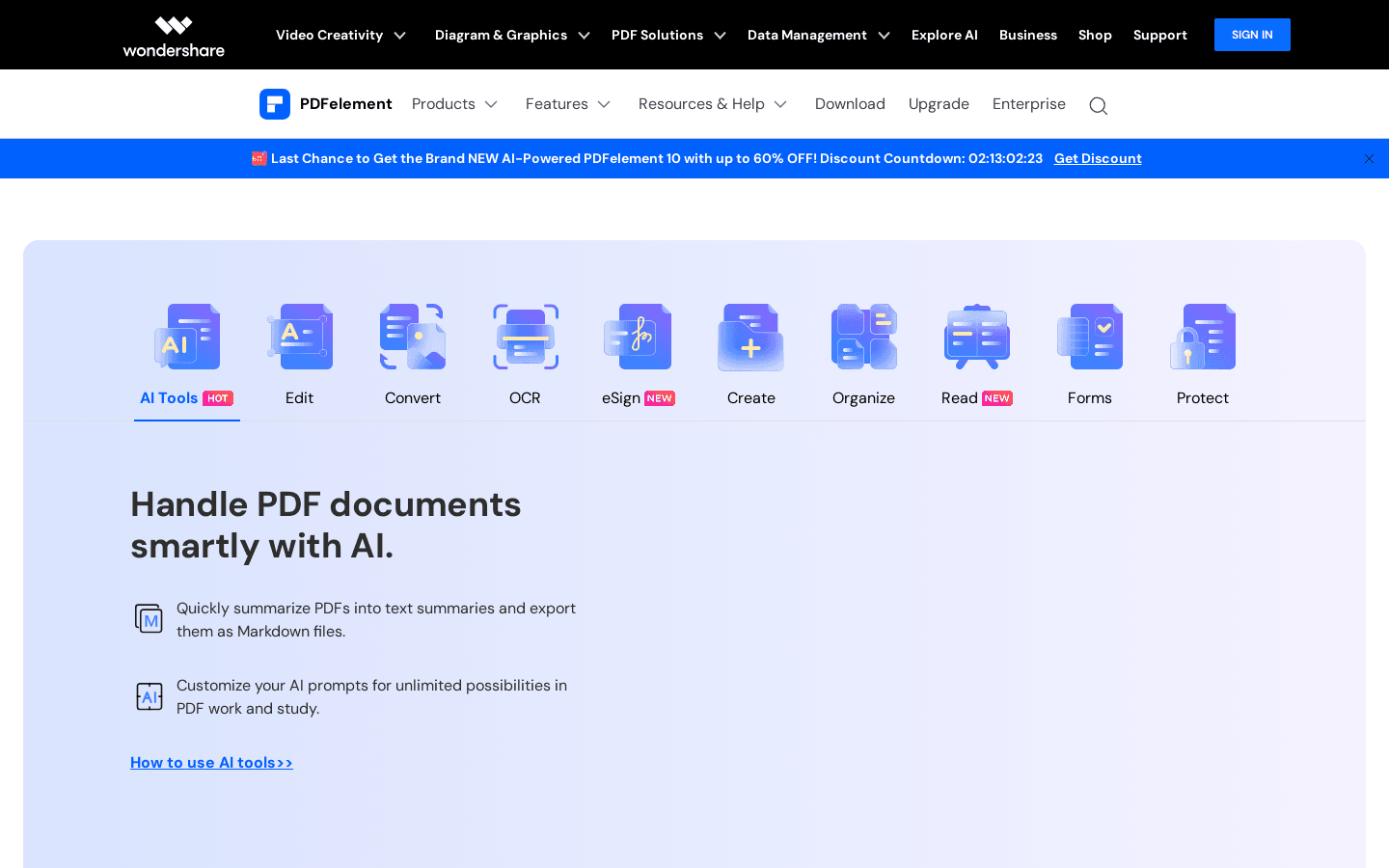Dismiss the discount countdown banner
Viewport: 1389px width, 868px height.
pyautogui.click(x=1369, y=158)
